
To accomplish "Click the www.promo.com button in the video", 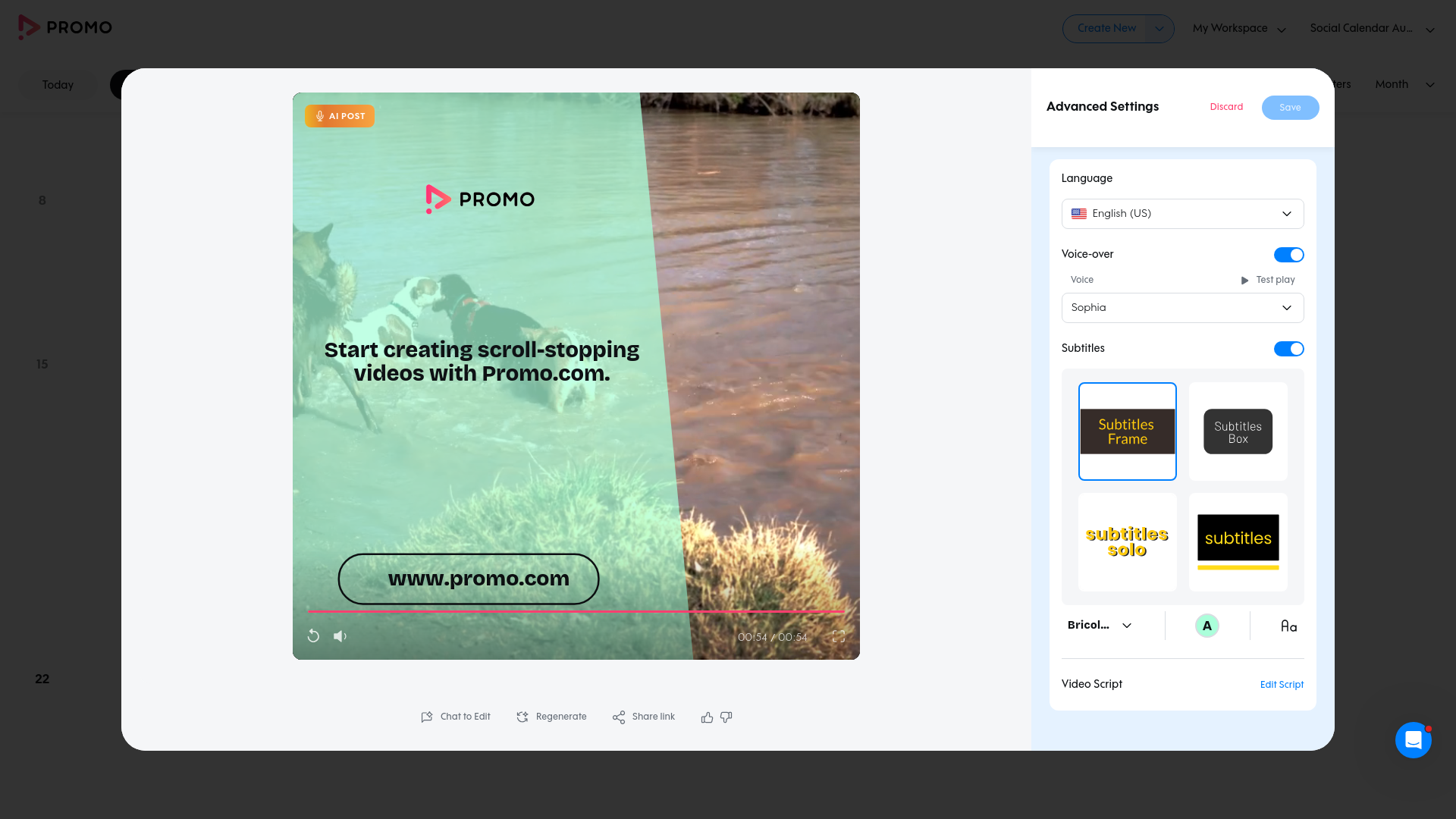I will [x=469, y=579].
